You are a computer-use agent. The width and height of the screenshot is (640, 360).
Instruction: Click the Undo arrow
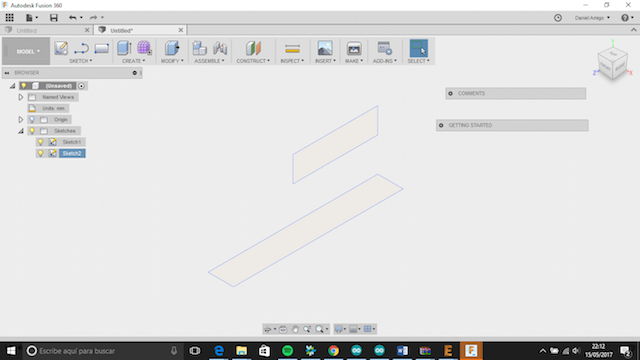(x=73, y=18)
